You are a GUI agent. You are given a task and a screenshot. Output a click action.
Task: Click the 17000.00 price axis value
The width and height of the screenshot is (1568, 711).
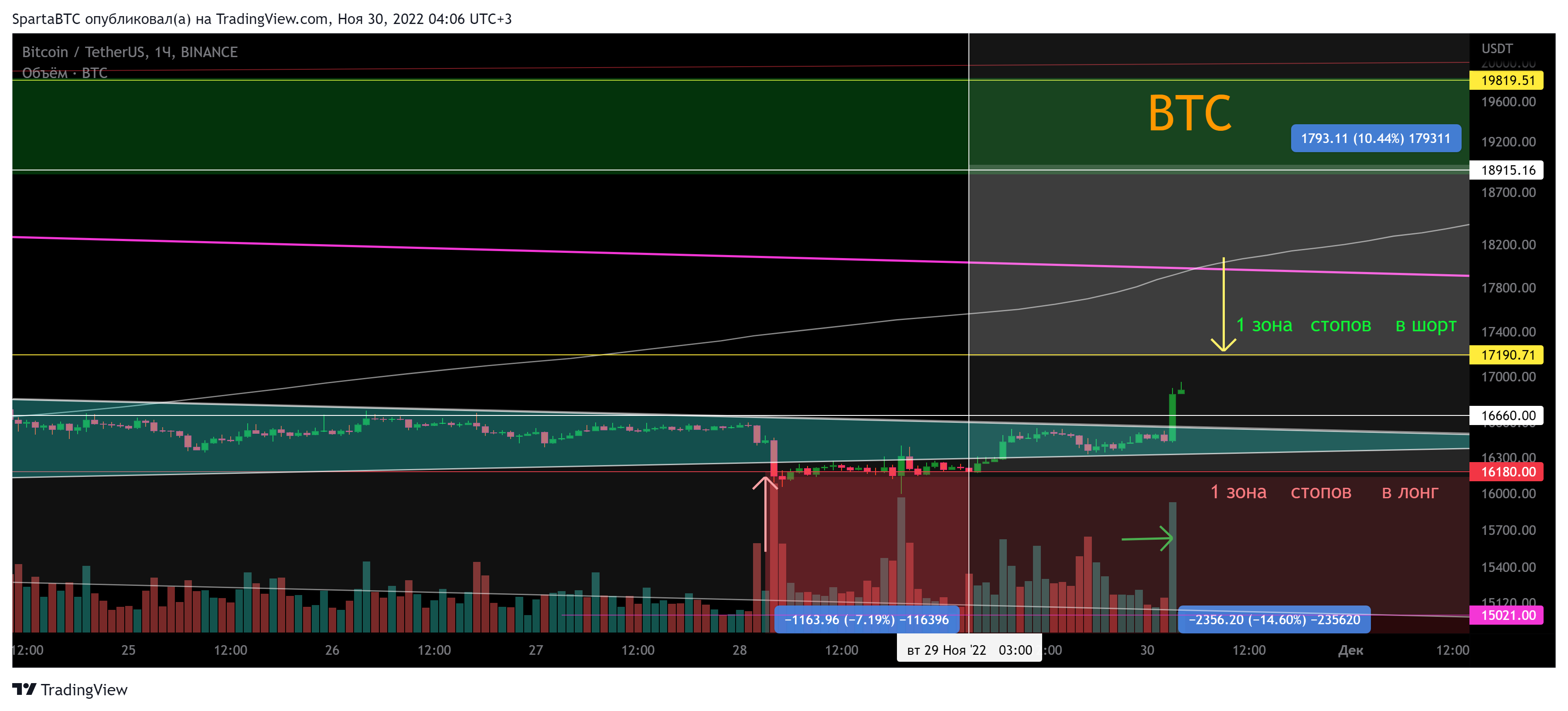coord(1508,377)
